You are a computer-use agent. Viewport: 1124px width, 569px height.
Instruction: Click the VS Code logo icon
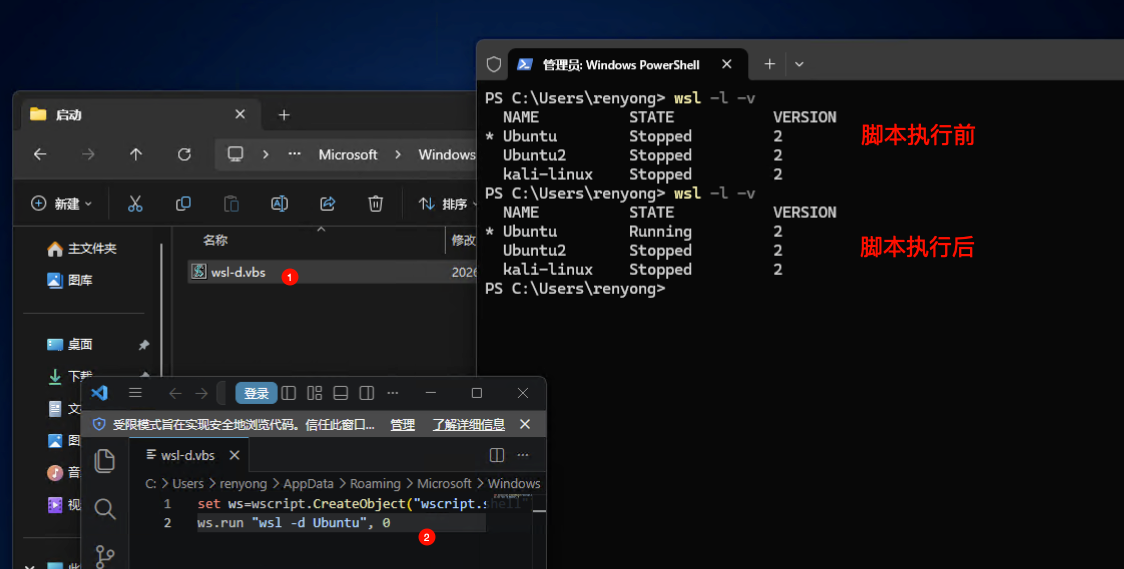pos(100,393)
